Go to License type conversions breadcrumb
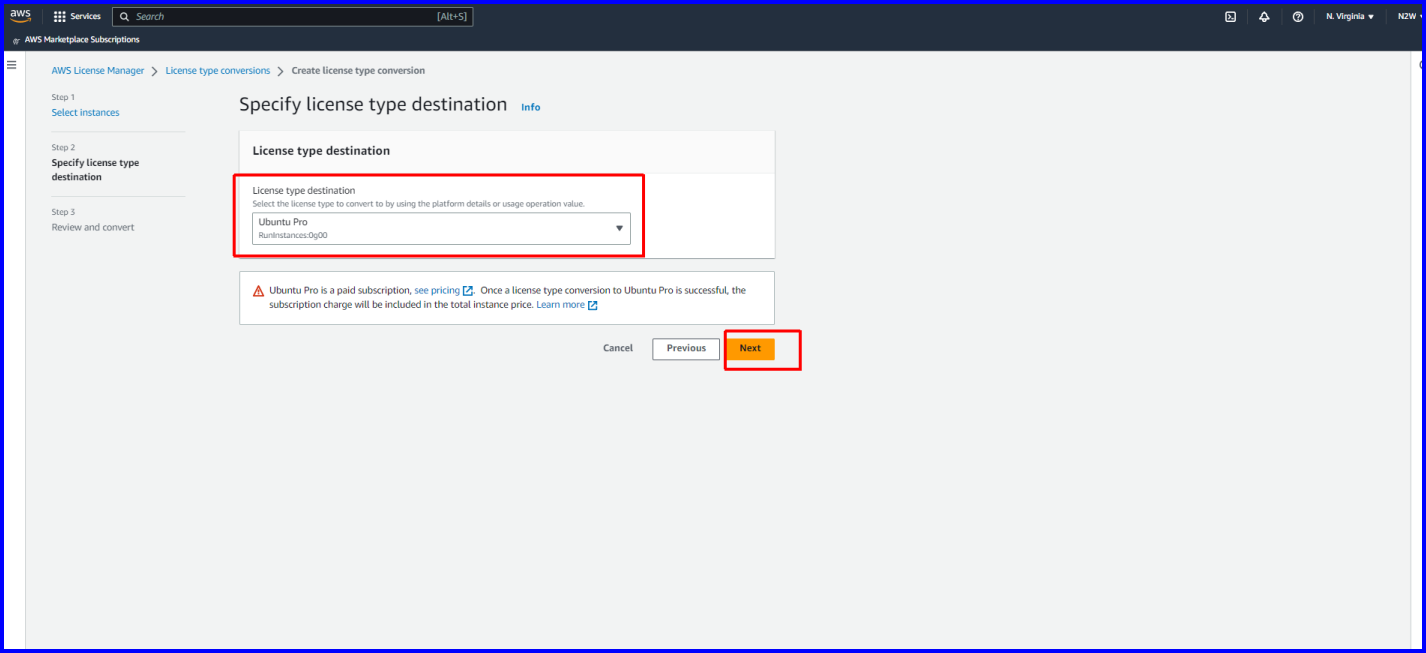This screenshot has height=653, width=1426. point(218,71)
